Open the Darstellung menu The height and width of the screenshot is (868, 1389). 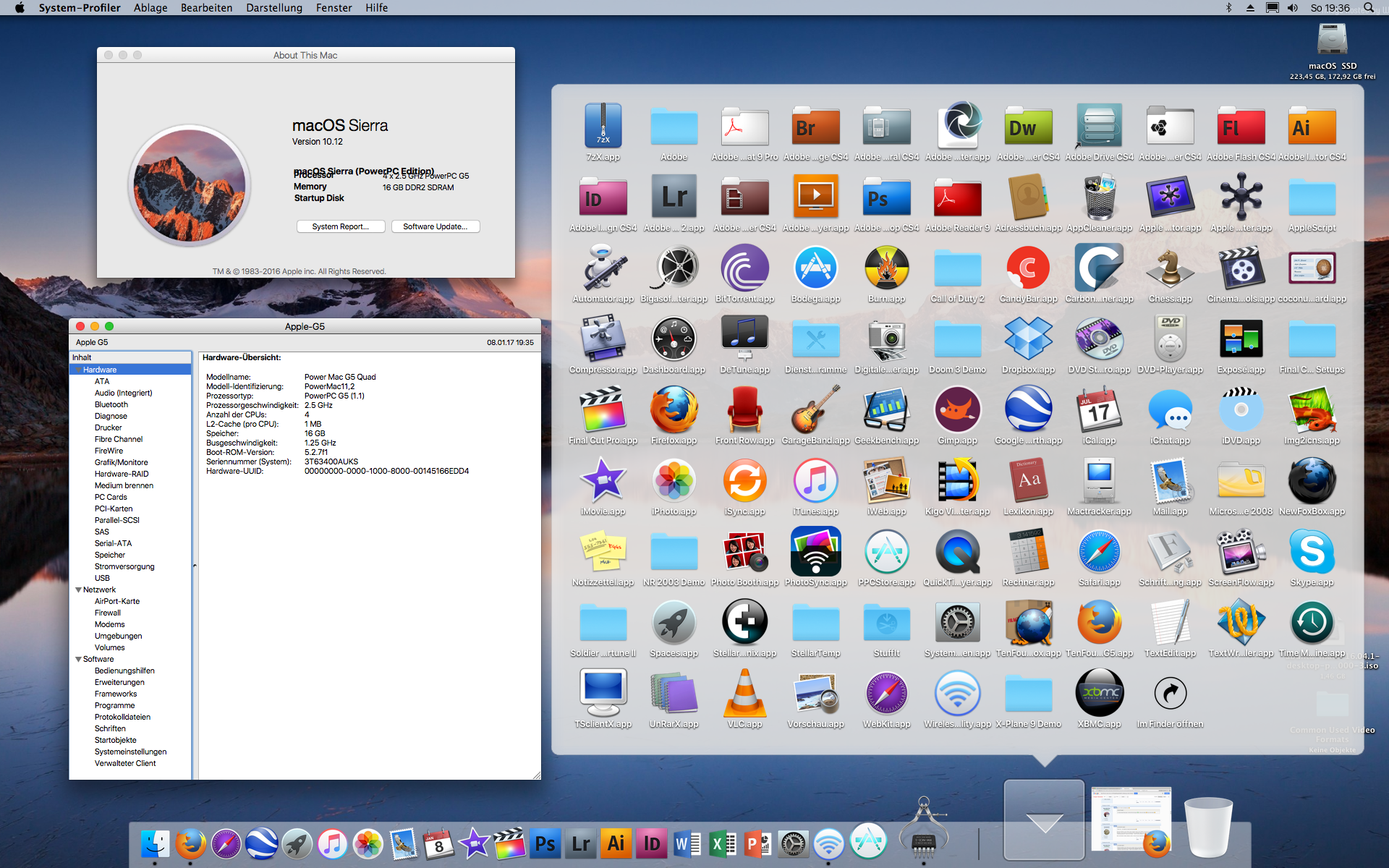point(274,8)
